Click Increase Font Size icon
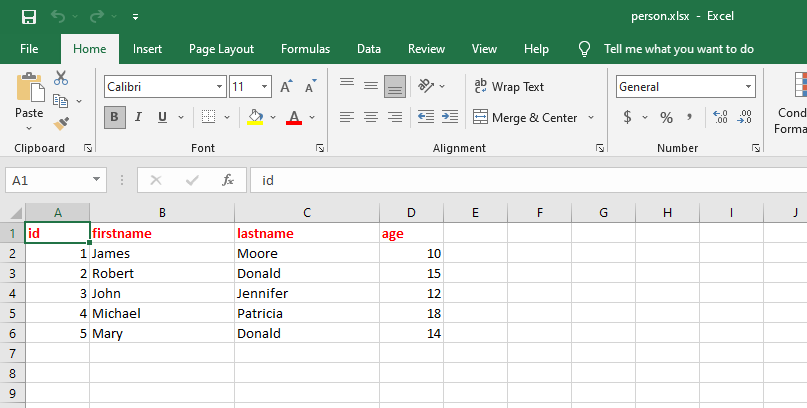Viewport: 807px width, 408px height. coord(287,86)
